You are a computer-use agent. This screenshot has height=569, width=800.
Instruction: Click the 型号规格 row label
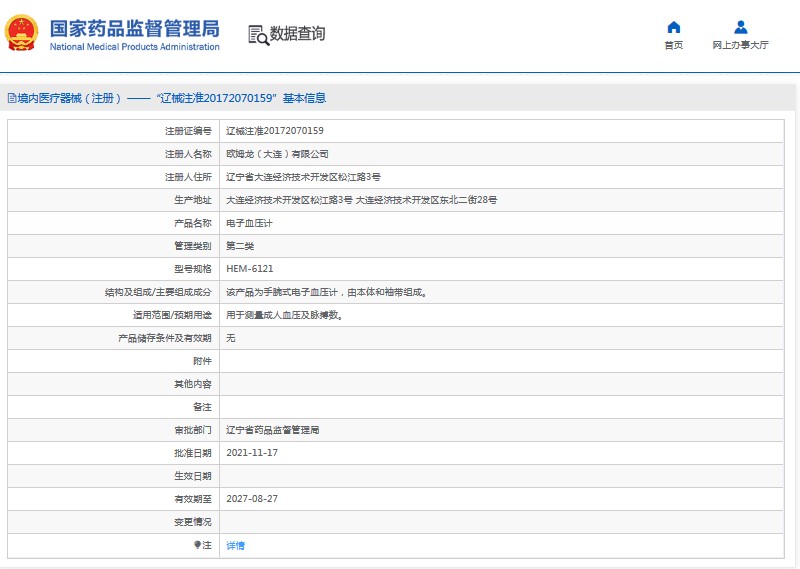[x=192, y=269]
